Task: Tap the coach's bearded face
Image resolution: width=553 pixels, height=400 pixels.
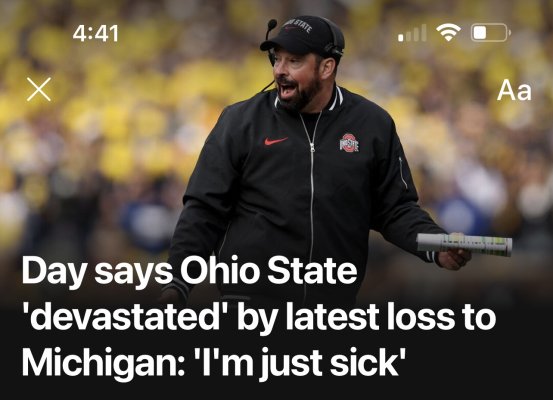Action: [x=297, y=79]
